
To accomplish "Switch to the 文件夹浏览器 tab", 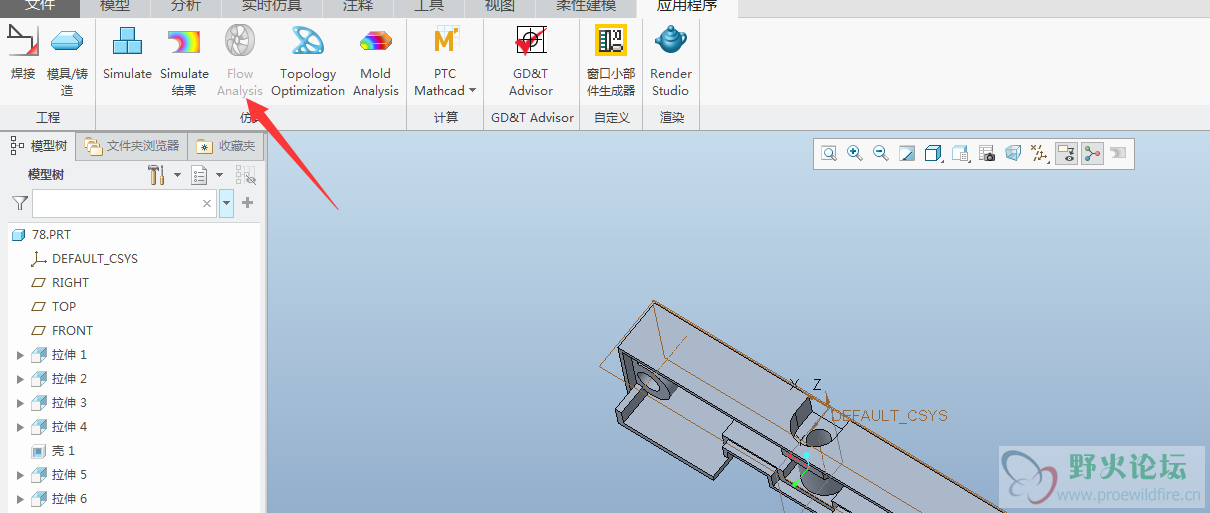I will coord(132,146).
